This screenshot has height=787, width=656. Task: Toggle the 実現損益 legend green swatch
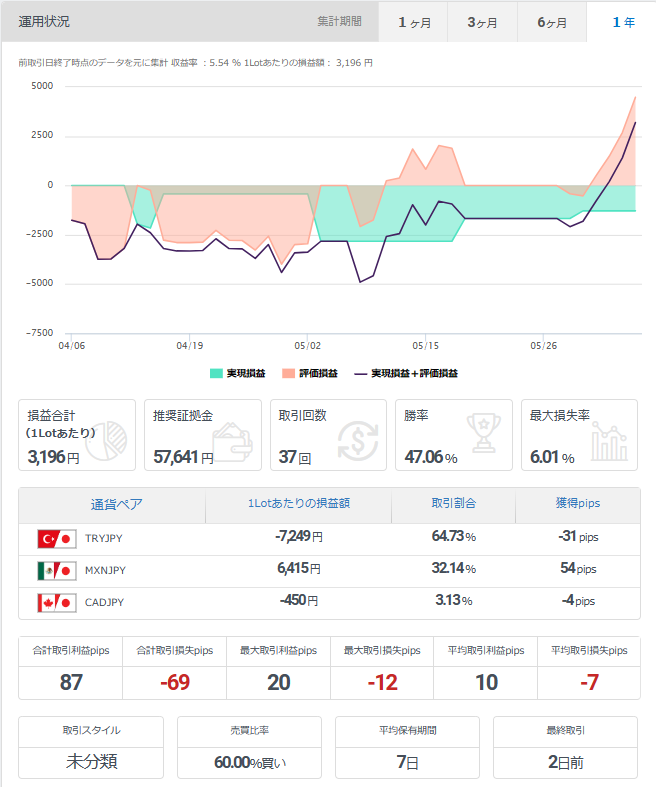pyautogui.click(x=216, y=373)
